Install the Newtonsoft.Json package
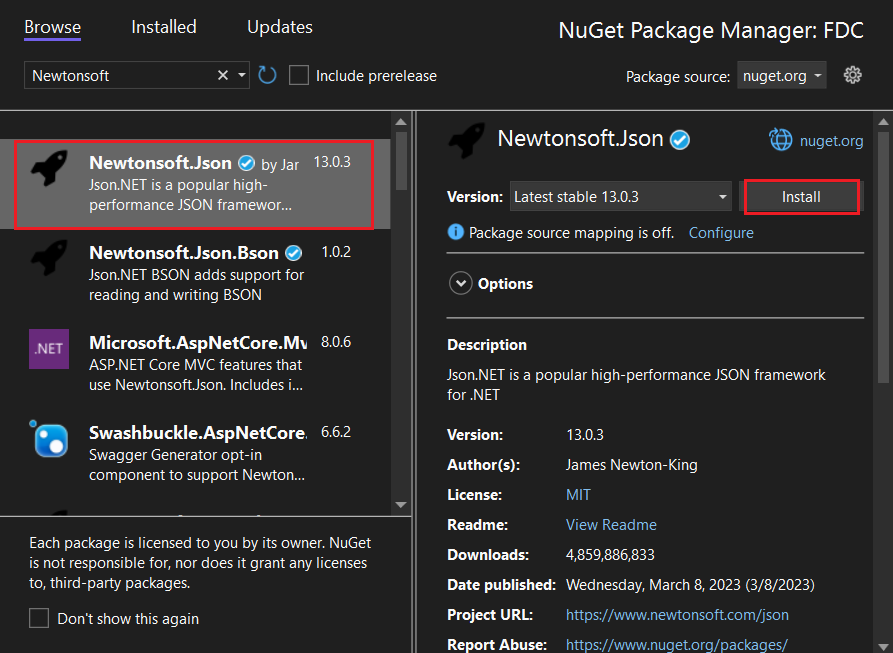This screenshot has width=893, height=653. pyautogui.click(x=801, y=197)
